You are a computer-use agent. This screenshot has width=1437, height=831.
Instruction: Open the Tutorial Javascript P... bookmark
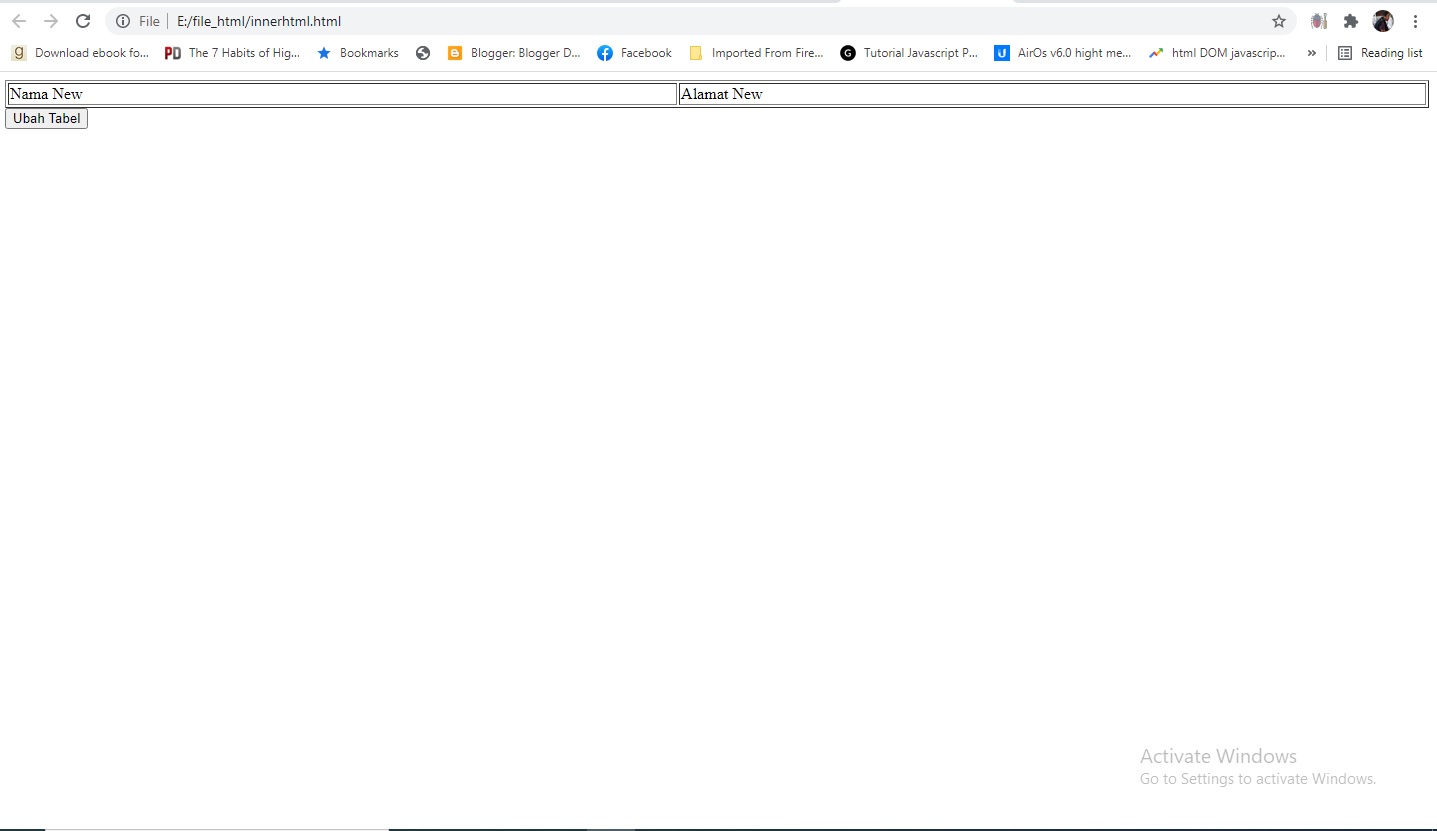coord(909,52)
